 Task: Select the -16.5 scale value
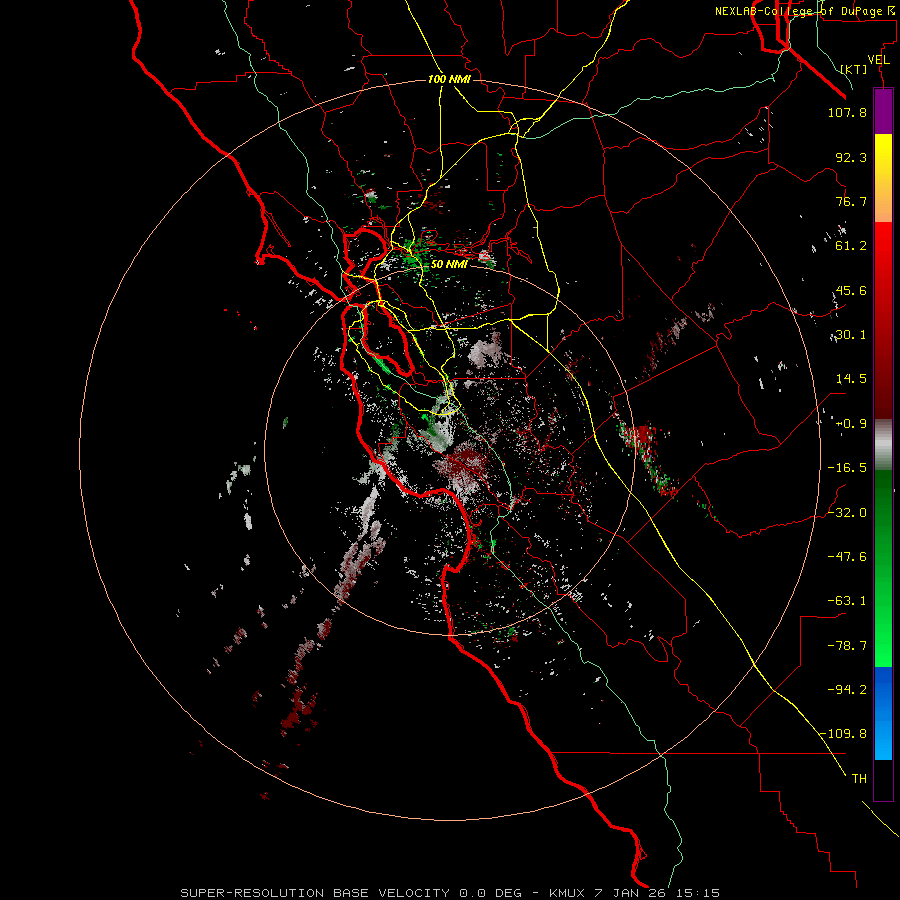[x=847, y=468]
